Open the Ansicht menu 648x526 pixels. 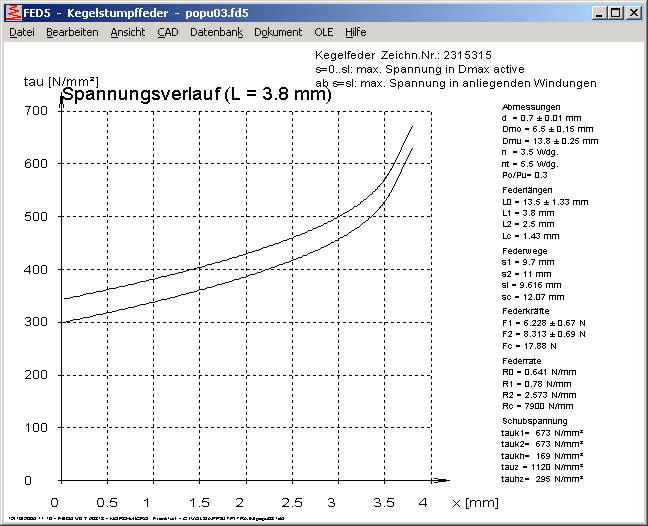point(128,32)
